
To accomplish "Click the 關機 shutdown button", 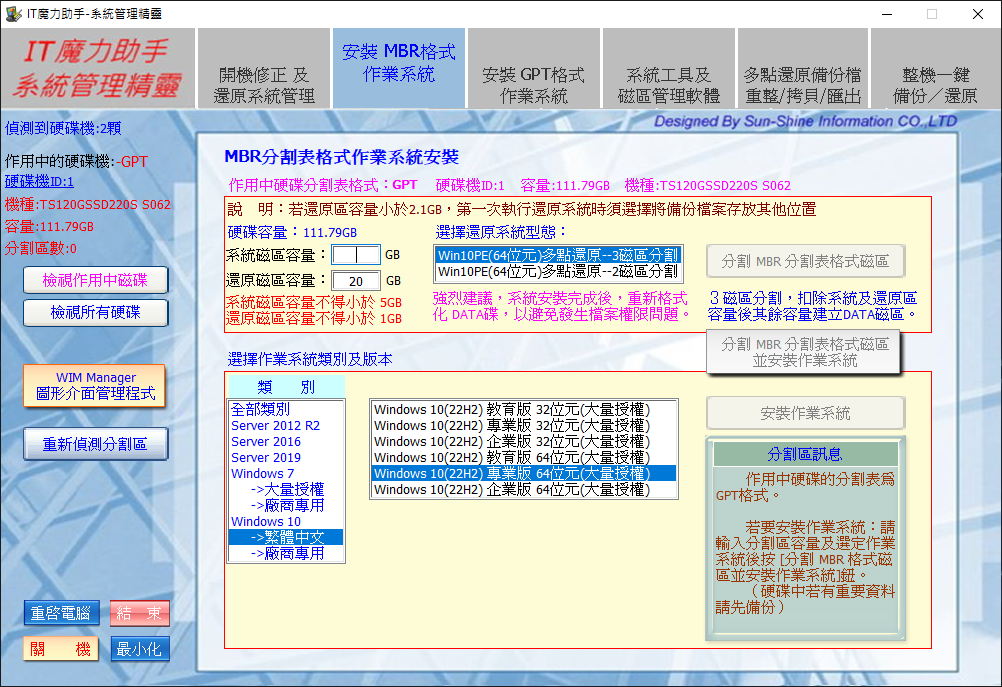I will tap(61, 649).
